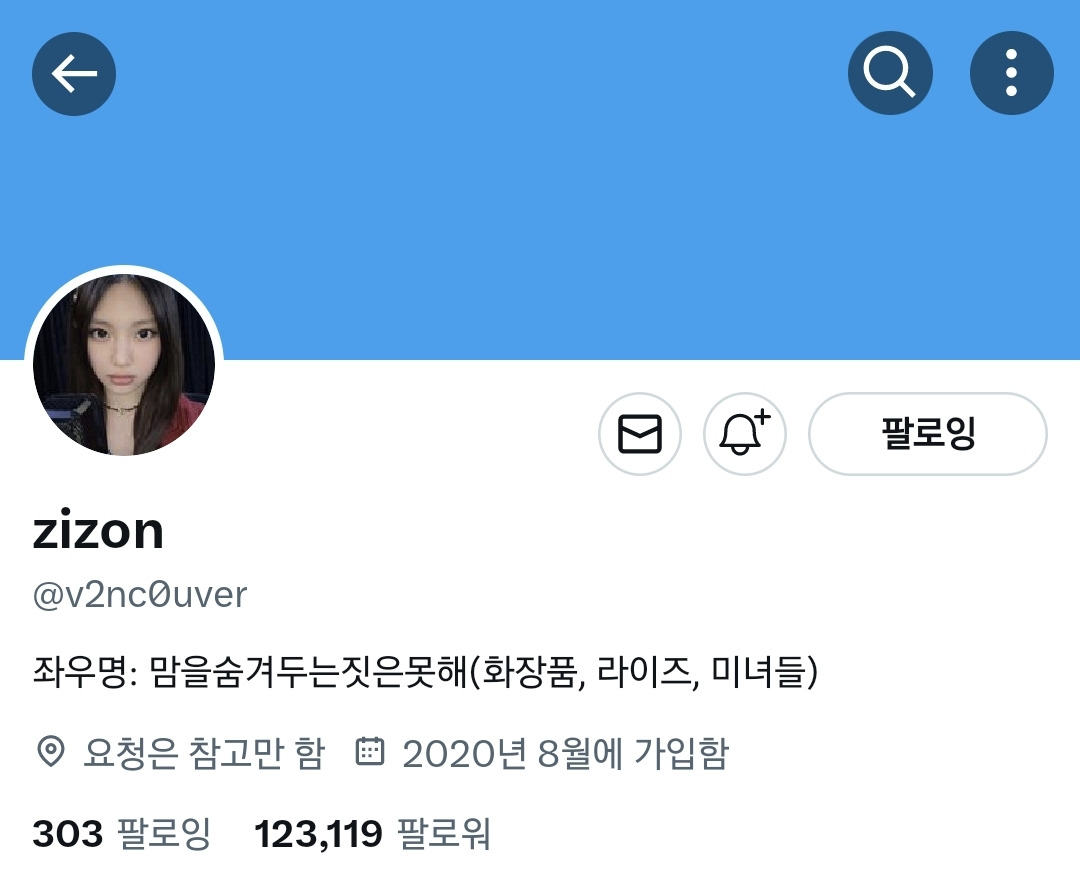Select the @v2nc0uver handle

140,595
